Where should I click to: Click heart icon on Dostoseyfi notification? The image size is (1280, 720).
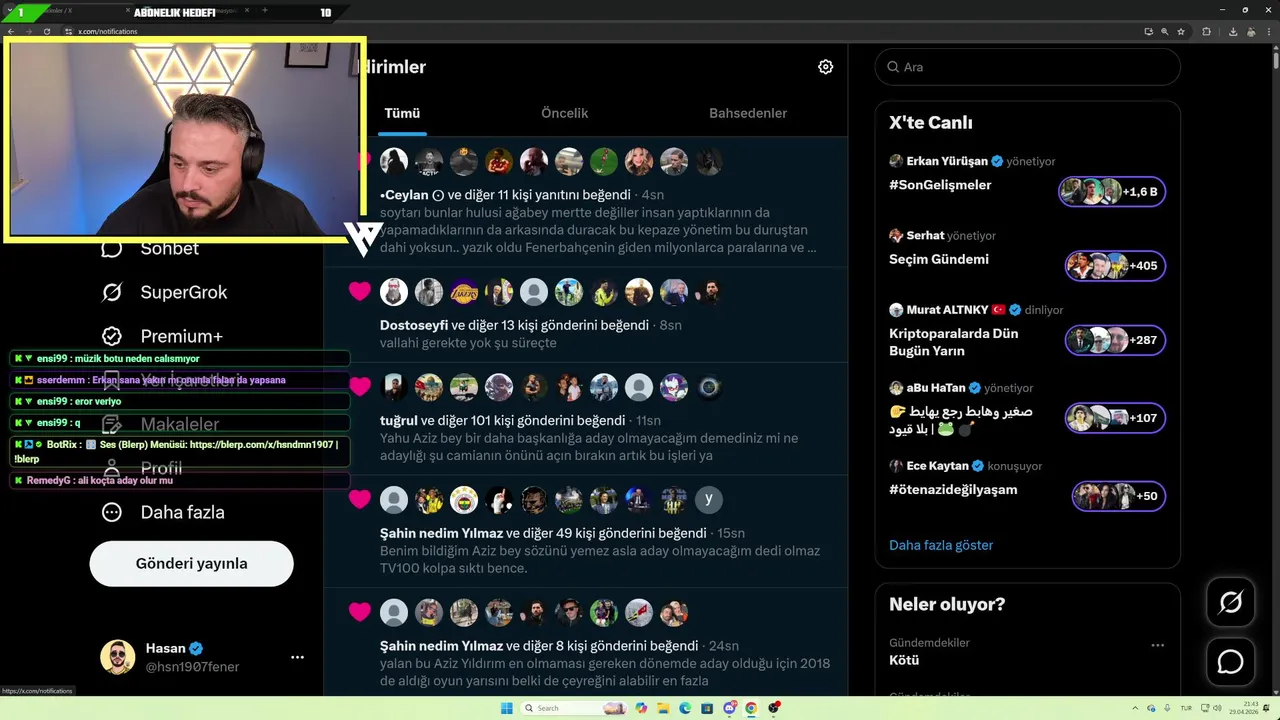tap(360, 292)
